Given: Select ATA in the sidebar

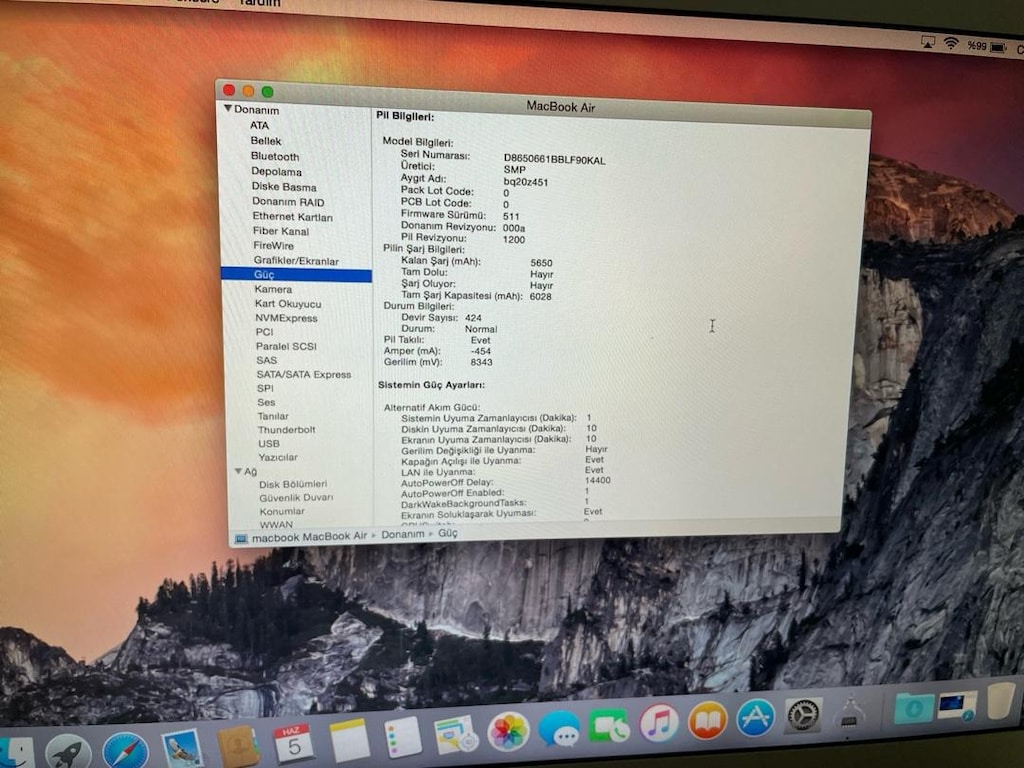Looking at the screenshot, I should 259,125.
